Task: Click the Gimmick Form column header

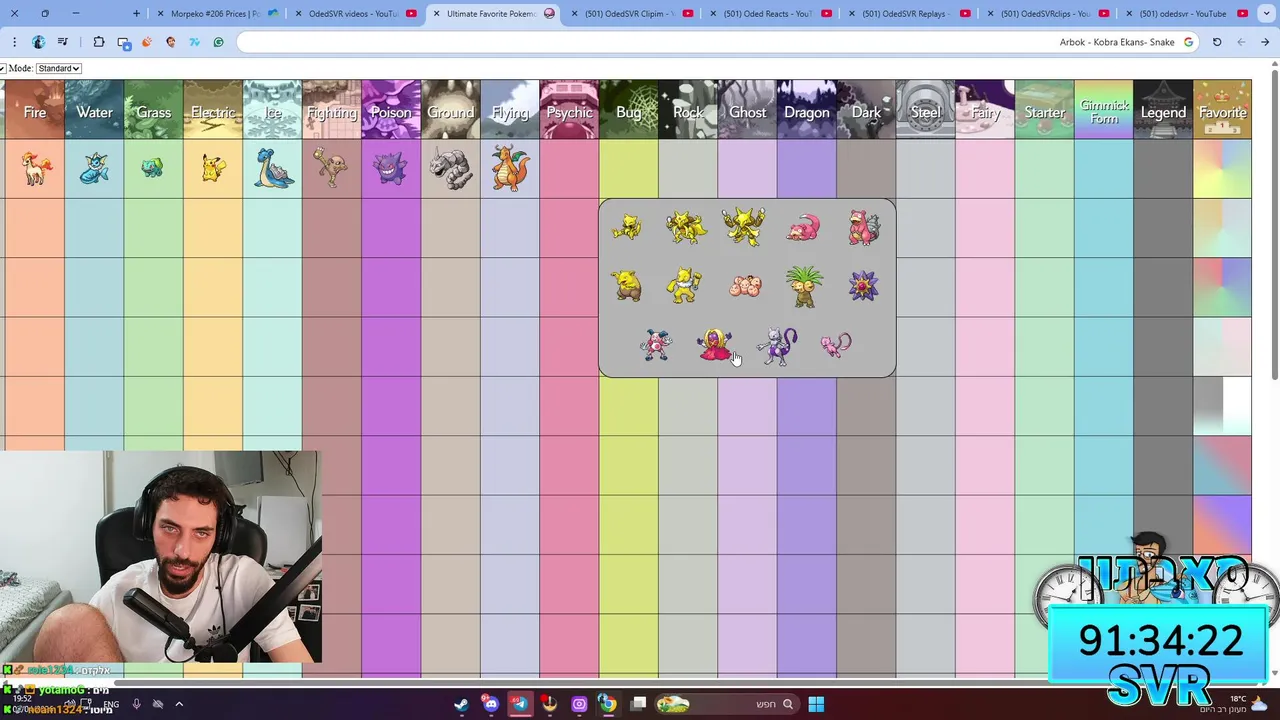Action: (x=1104, y=111)
